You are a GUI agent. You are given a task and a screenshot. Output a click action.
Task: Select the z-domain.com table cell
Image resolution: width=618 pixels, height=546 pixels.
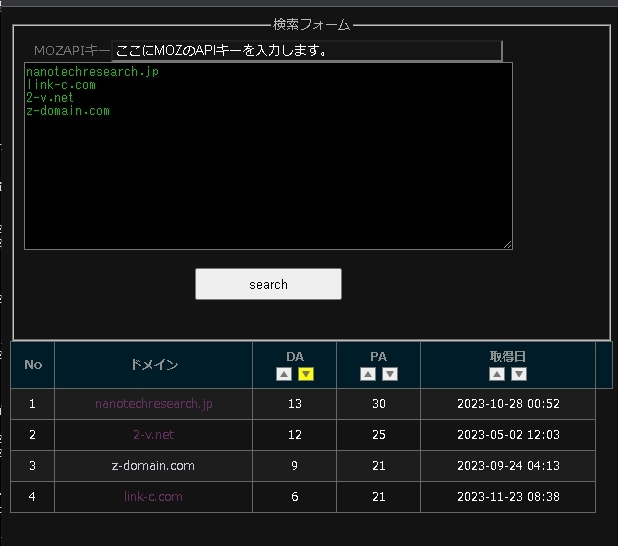coord(153,466)
